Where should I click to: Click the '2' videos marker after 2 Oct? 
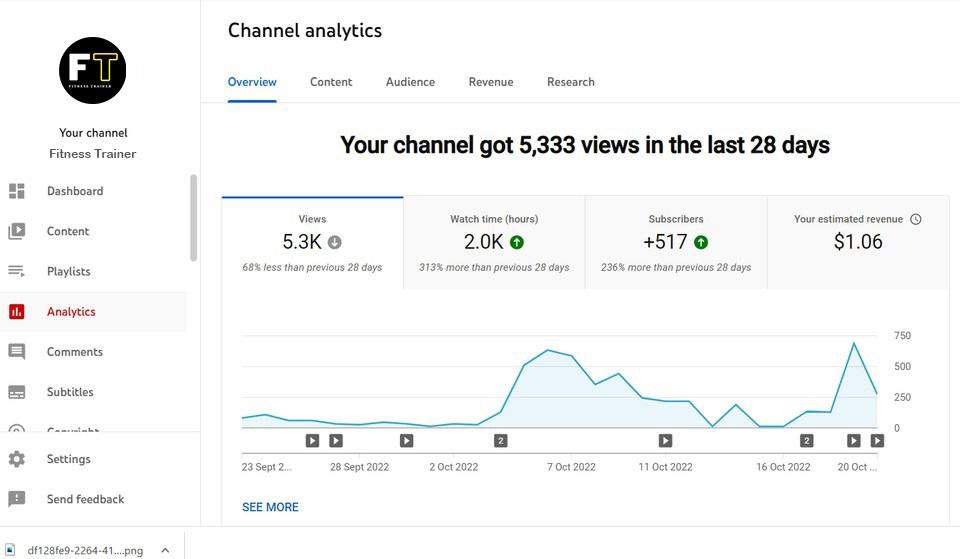click(x=500, y=440)
